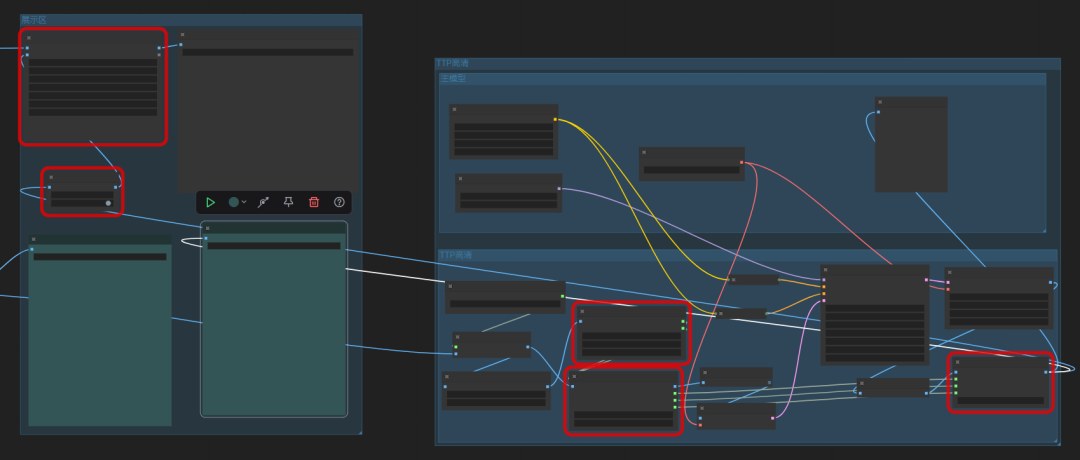
Task: Click red output port on middle 主模型 node
Action: (x=741, y=162)
